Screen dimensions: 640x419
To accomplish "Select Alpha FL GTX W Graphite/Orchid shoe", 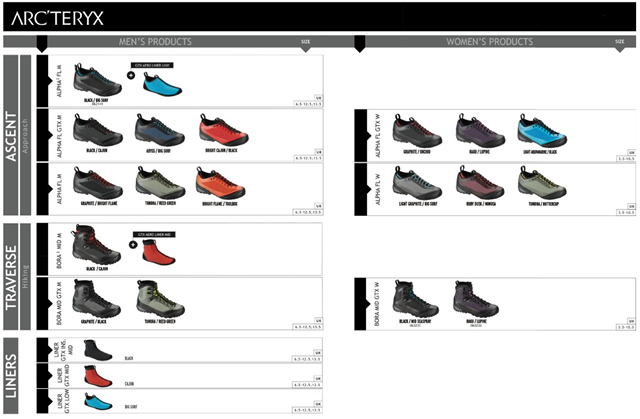I will [x=417, y=131].
